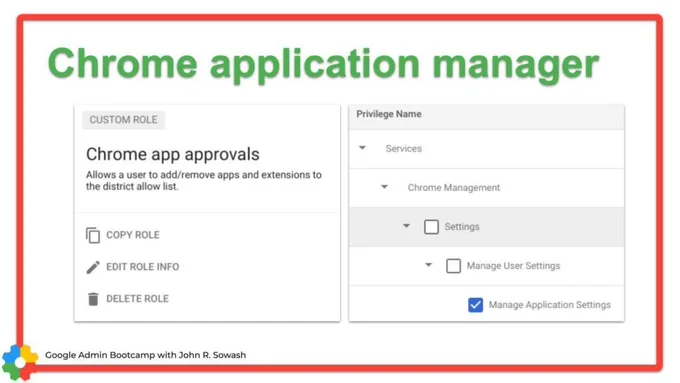
Task: Click the Google Admin Bootcamp footer text
Action: 145,355
